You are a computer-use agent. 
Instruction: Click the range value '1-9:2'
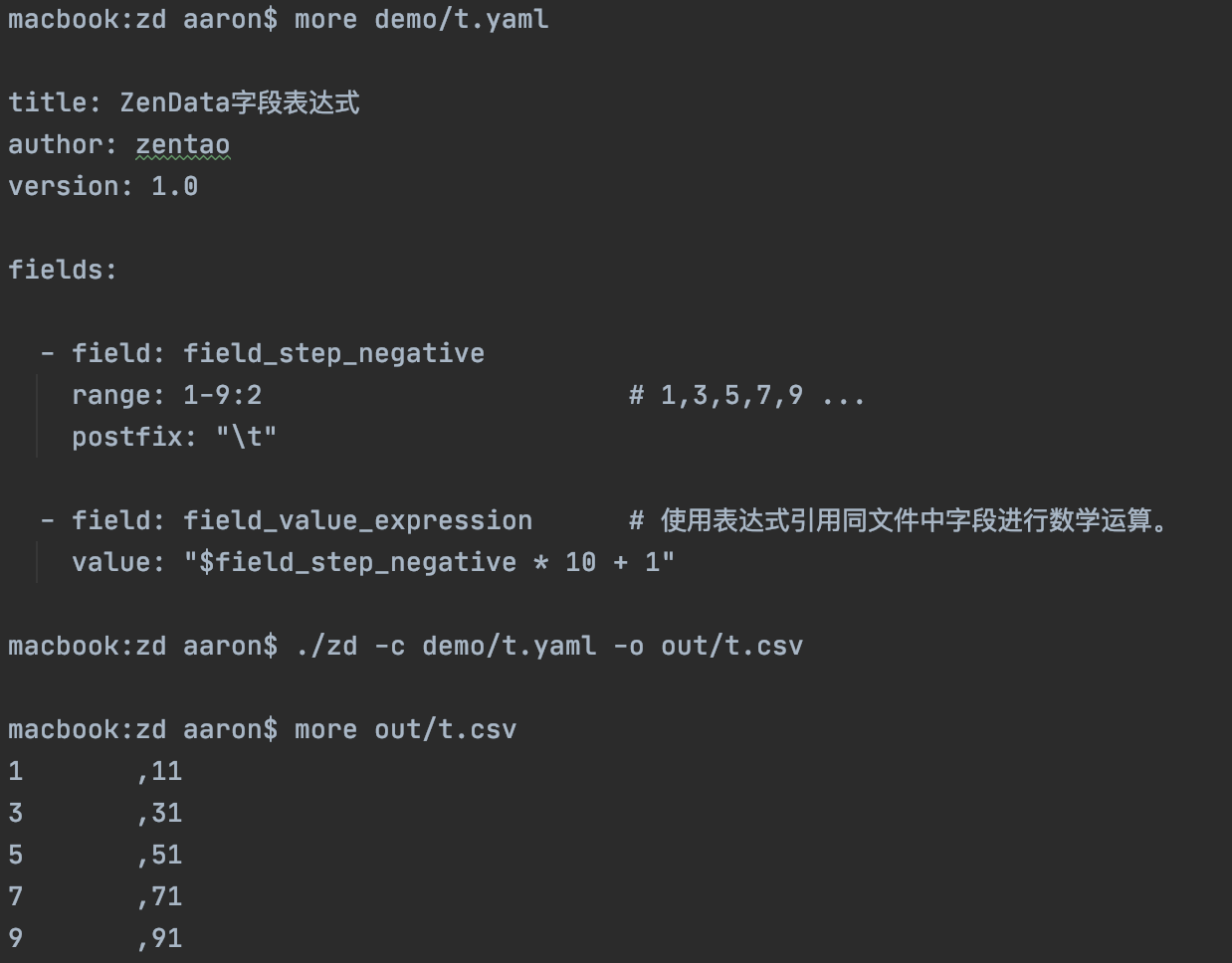point(222,395)
